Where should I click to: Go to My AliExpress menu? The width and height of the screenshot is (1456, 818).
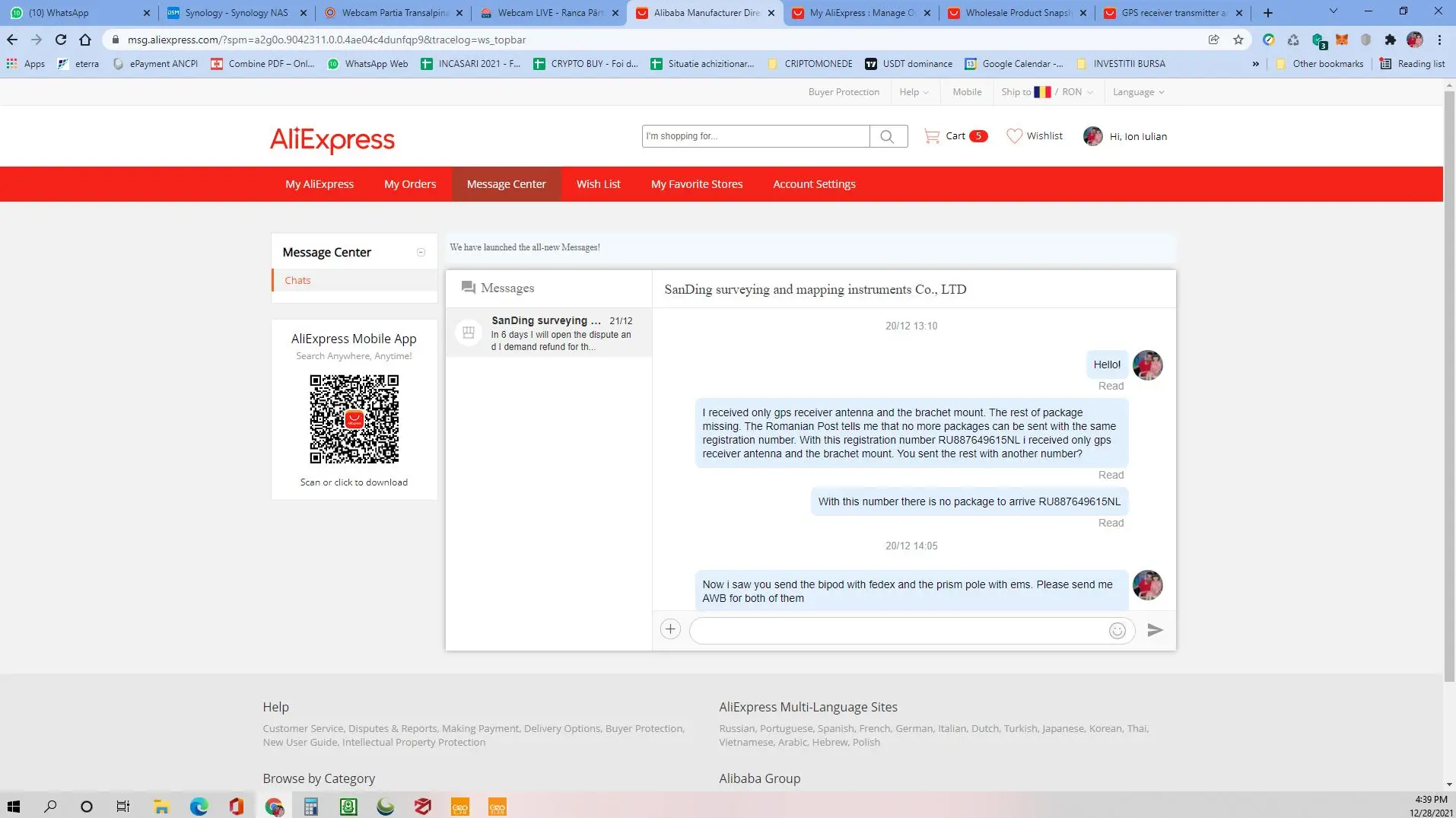(x=319, y=184)
